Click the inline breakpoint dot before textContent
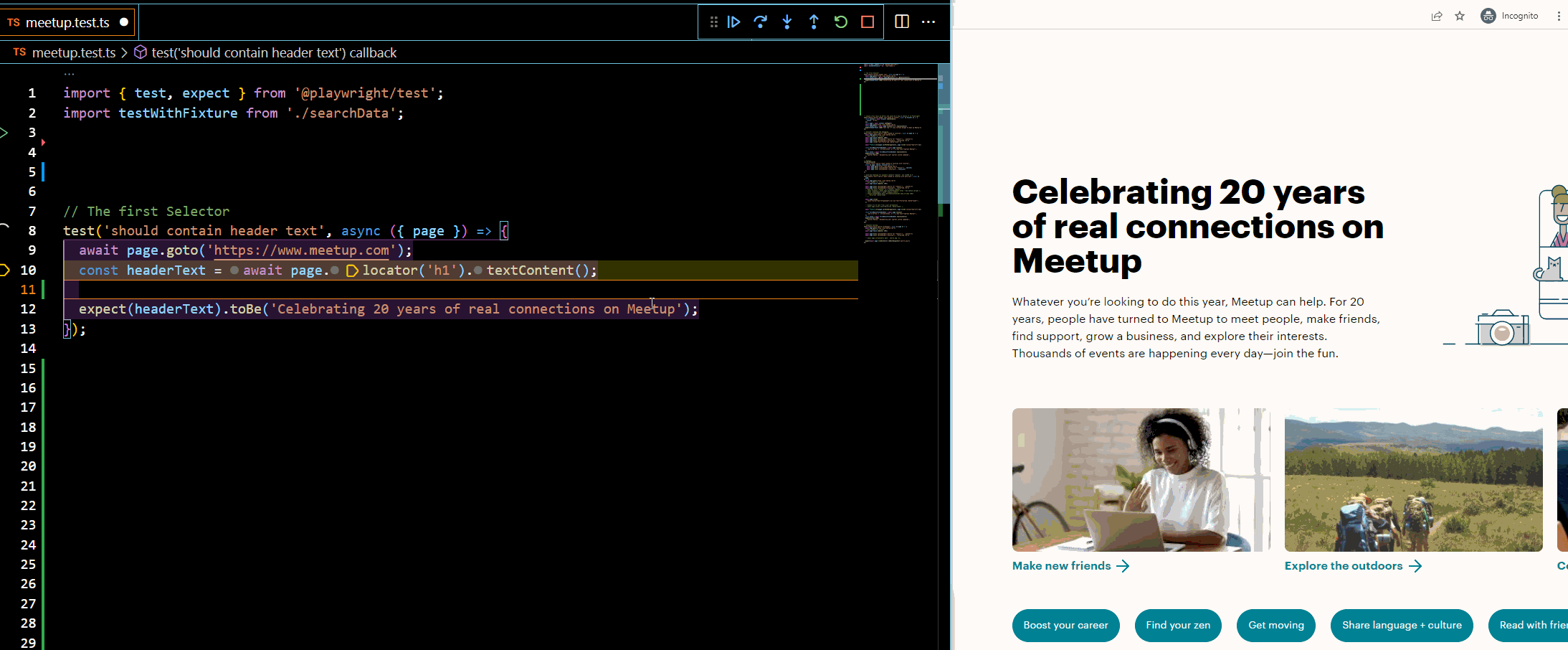The image size is (1568, 650). click(x=478, y=270)
